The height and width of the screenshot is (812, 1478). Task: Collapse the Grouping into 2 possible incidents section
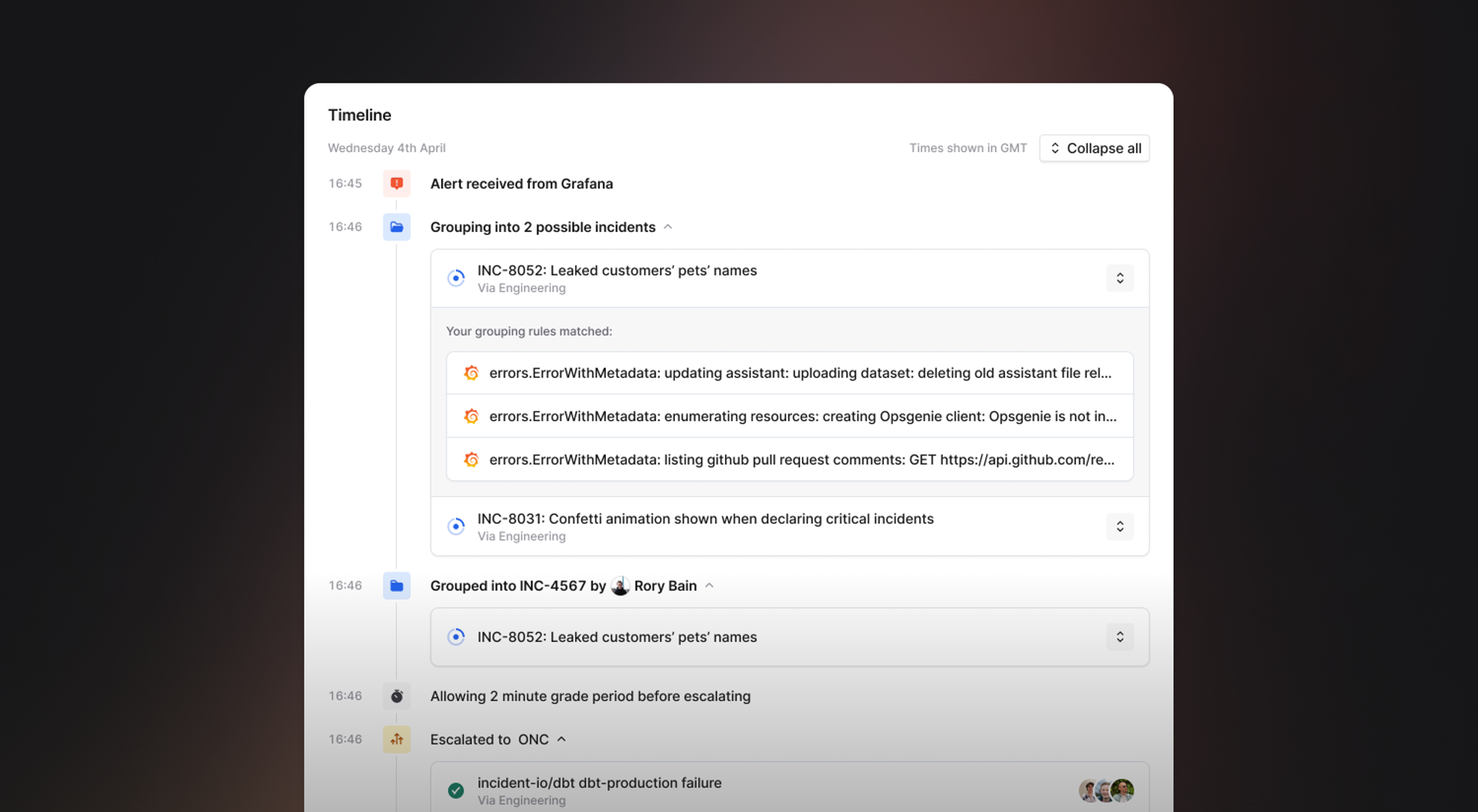tap(668, 227)
